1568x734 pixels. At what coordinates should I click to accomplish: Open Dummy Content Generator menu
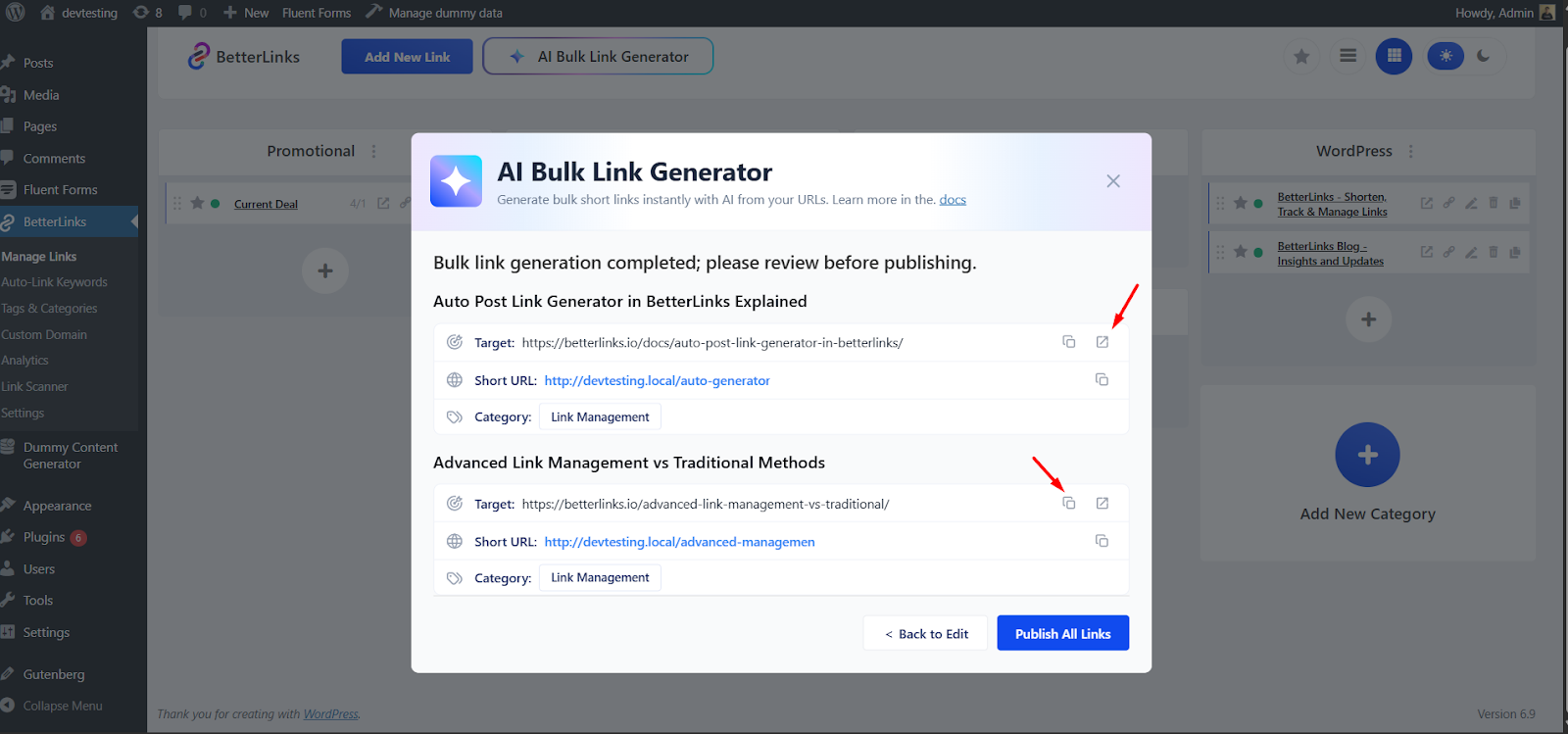69,456
